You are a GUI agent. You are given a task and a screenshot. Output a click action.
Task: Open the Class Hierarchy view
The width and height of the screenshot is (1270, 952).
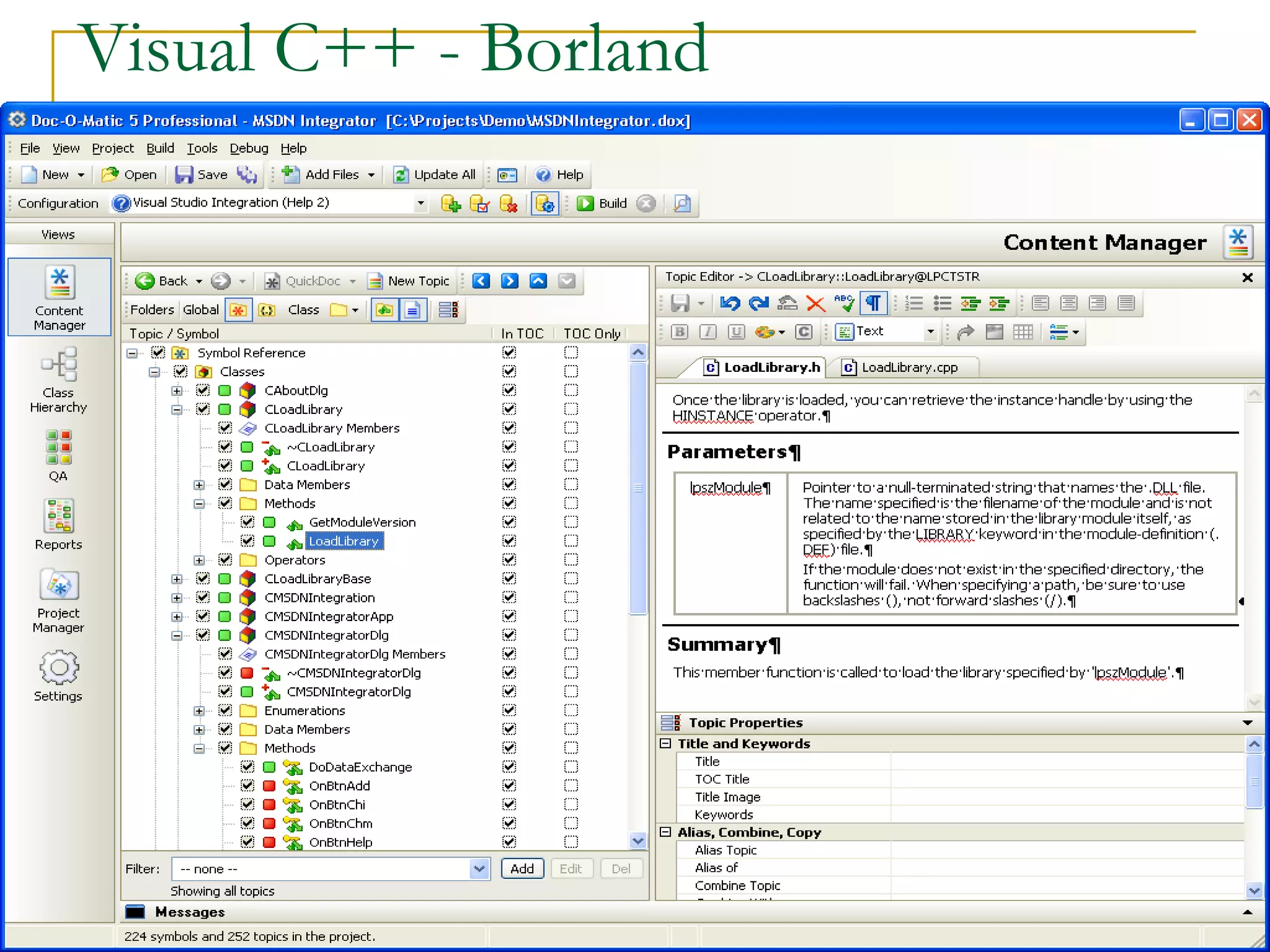click(59, 379)
